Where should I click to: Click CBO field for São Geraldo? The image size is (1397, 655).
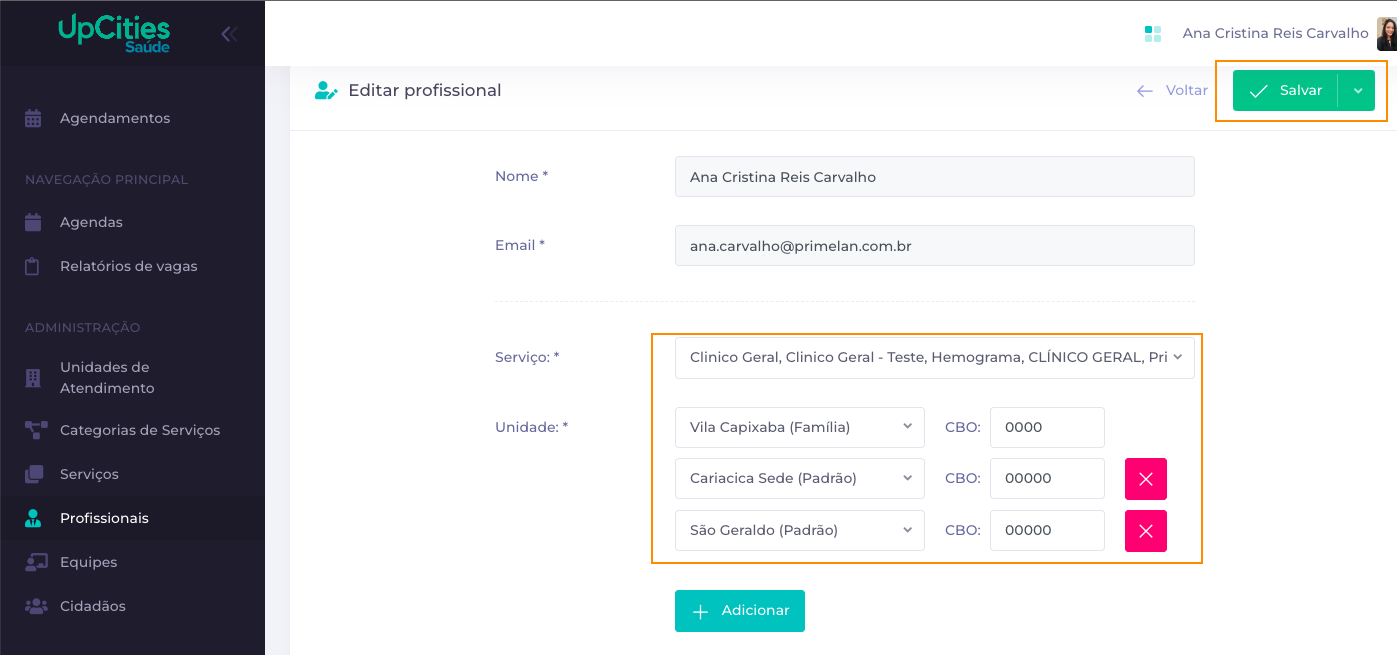(1047, 530)
